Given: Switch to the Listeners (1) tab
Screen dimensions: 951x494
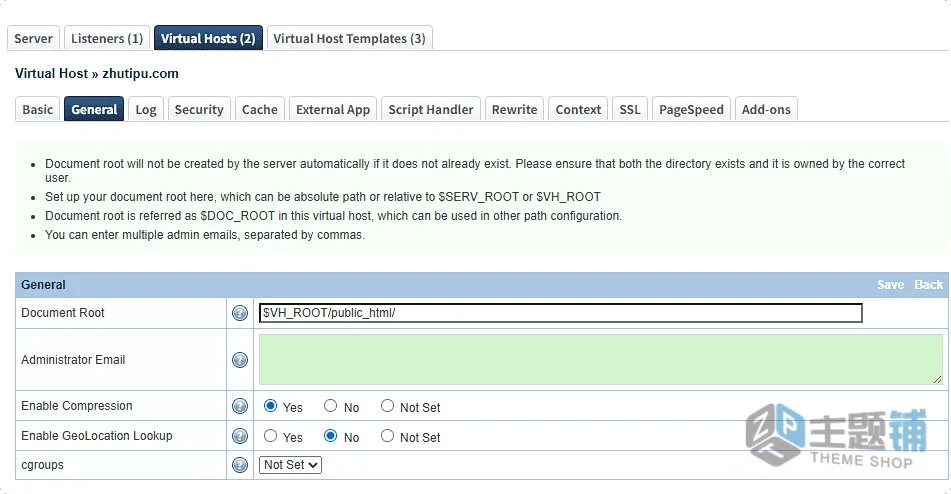Looking at the screenshot, I should (x=107, y=38).
